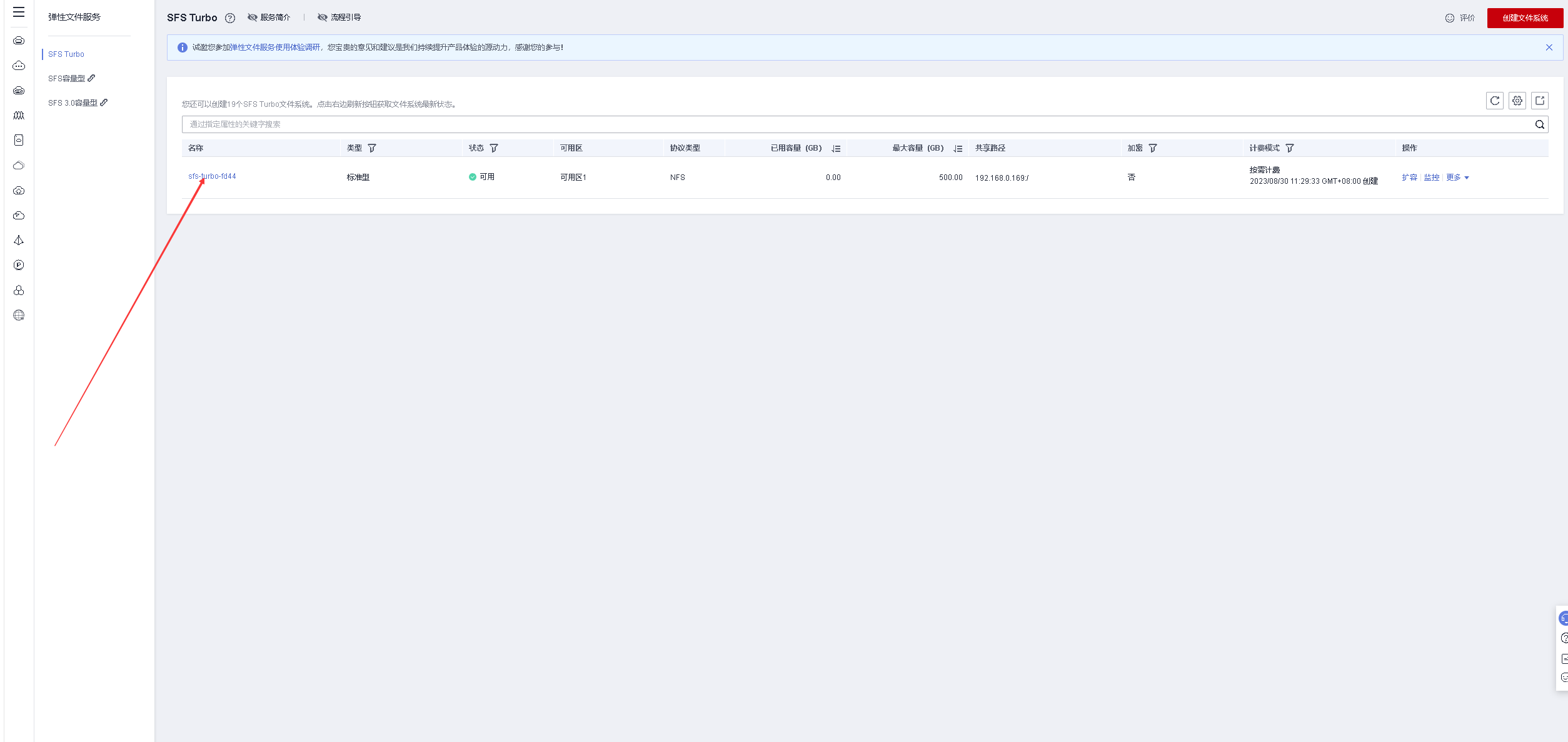Click the export list icon
This screenshot has width=1568, height=742.
tap(1539, 101)
